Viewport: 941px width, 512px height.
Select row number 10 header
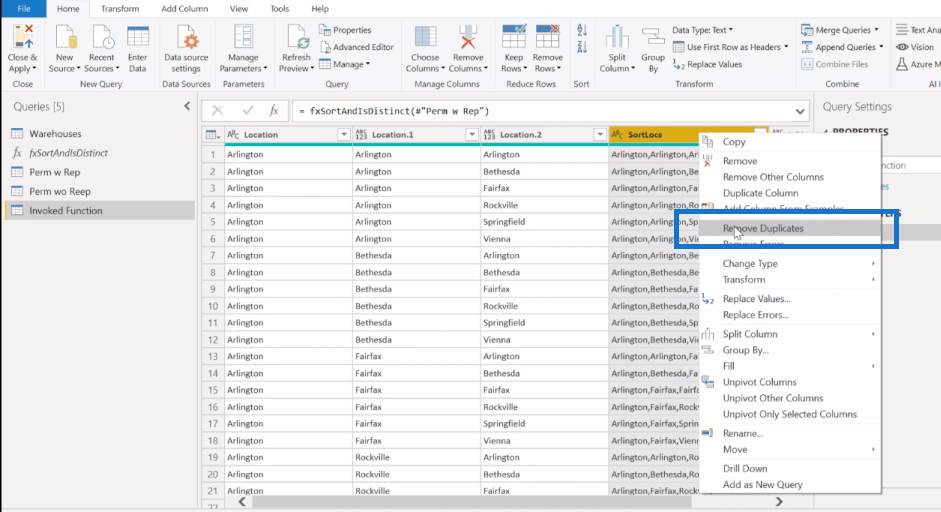pyautogui.click(x=212, y=306)
